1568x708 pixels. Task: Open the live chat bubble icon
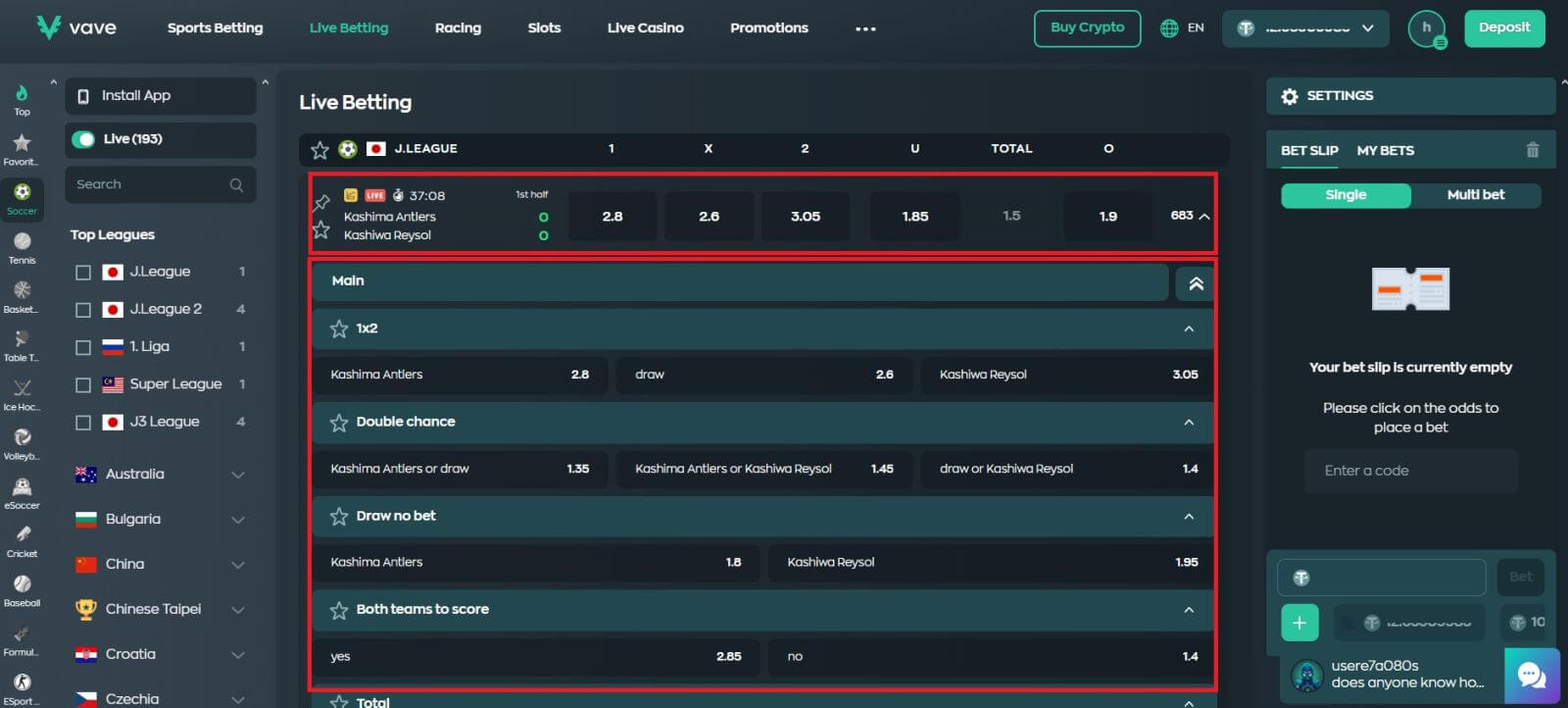point(1531,675)
